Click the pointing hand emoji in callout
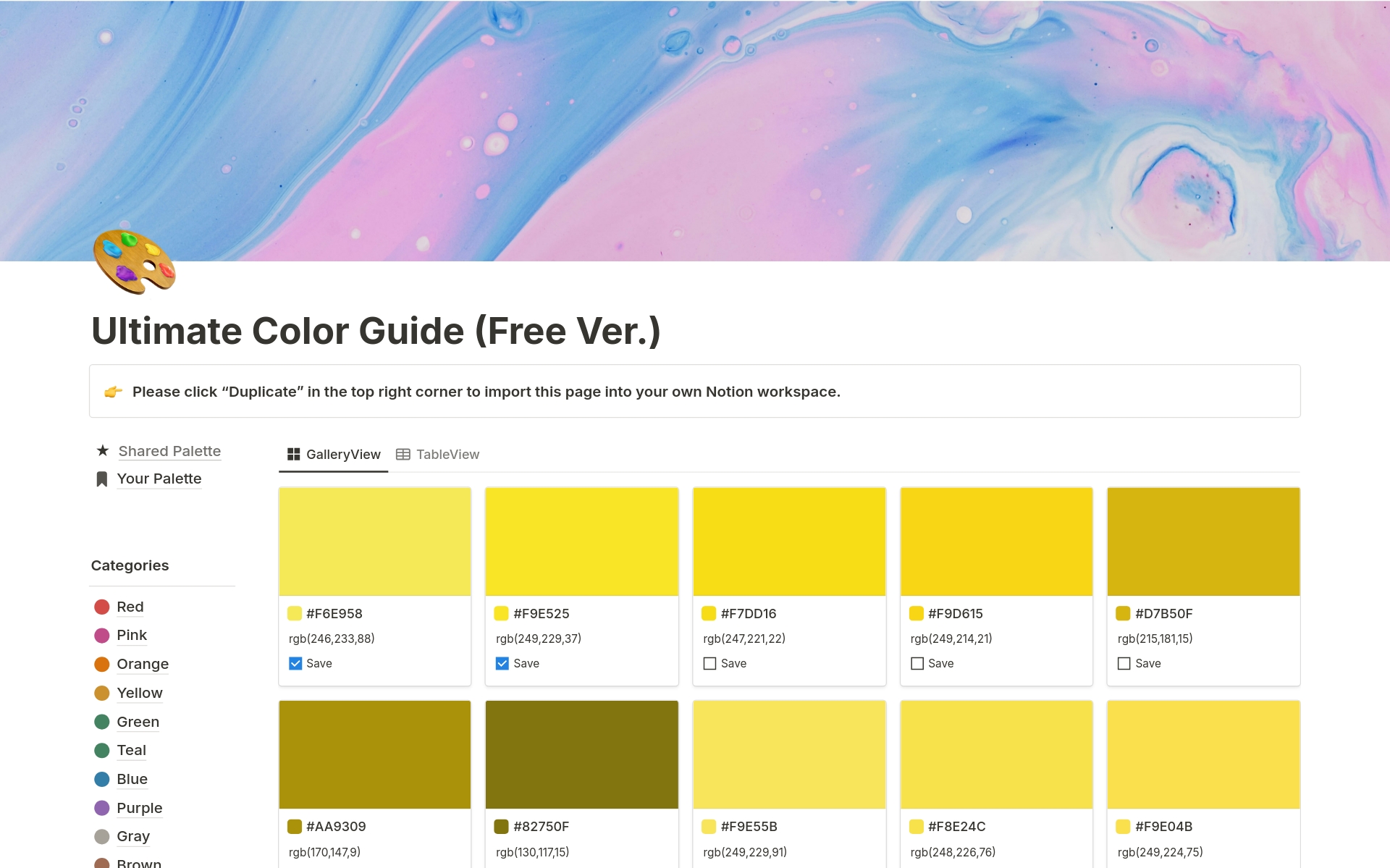 [x=113, y=392]
